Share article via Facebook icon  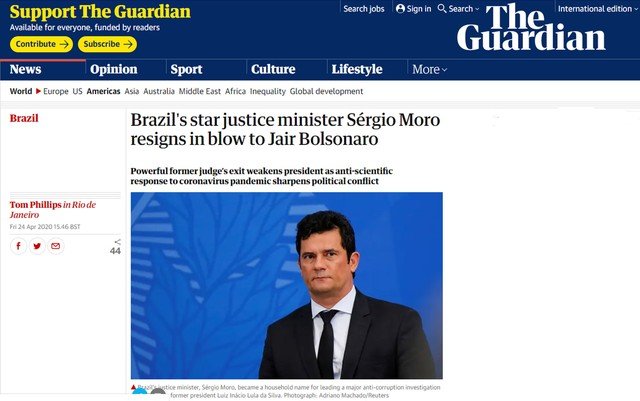(x=18, y=246)
